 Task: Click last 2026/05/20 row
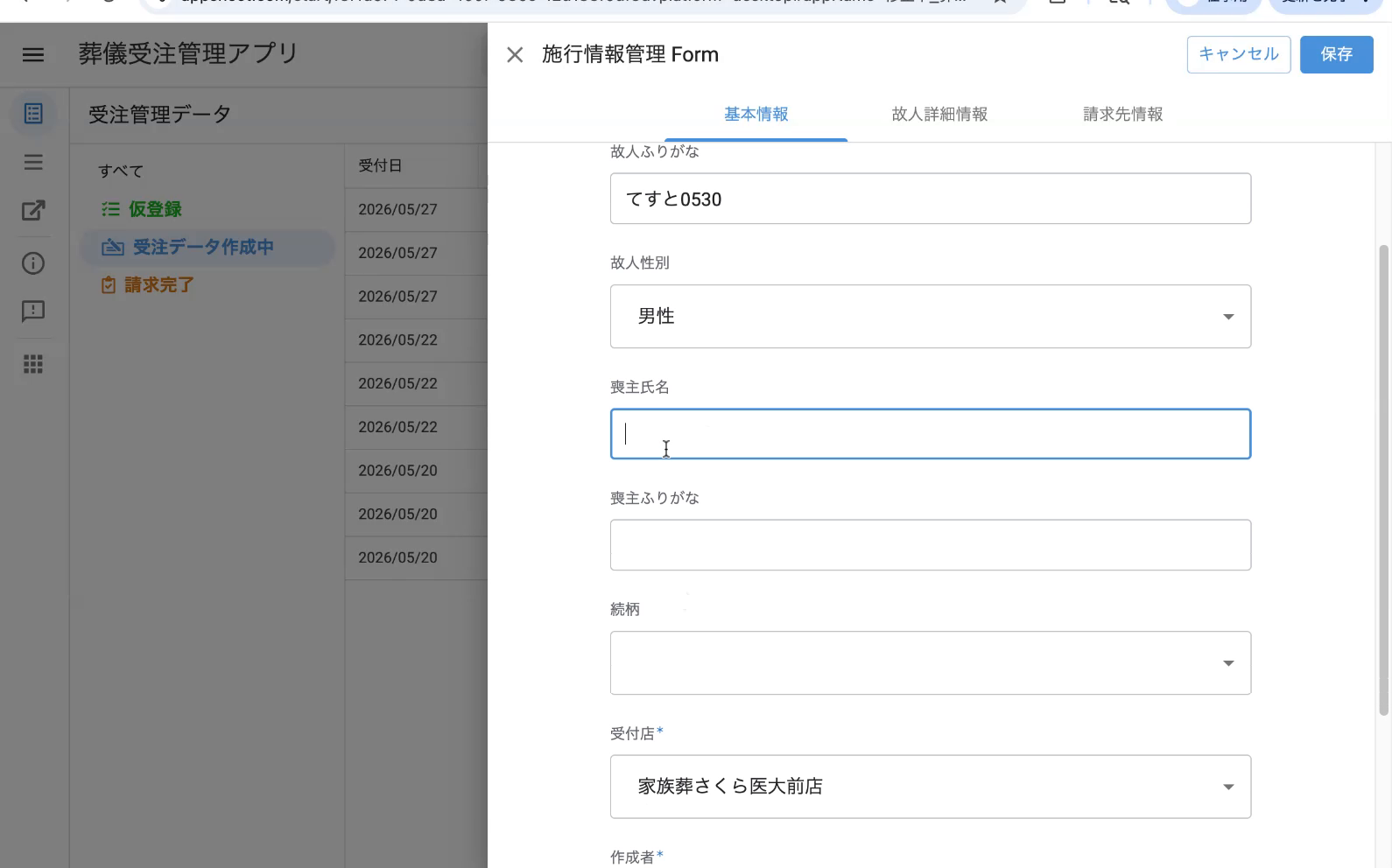pos(417,558)
